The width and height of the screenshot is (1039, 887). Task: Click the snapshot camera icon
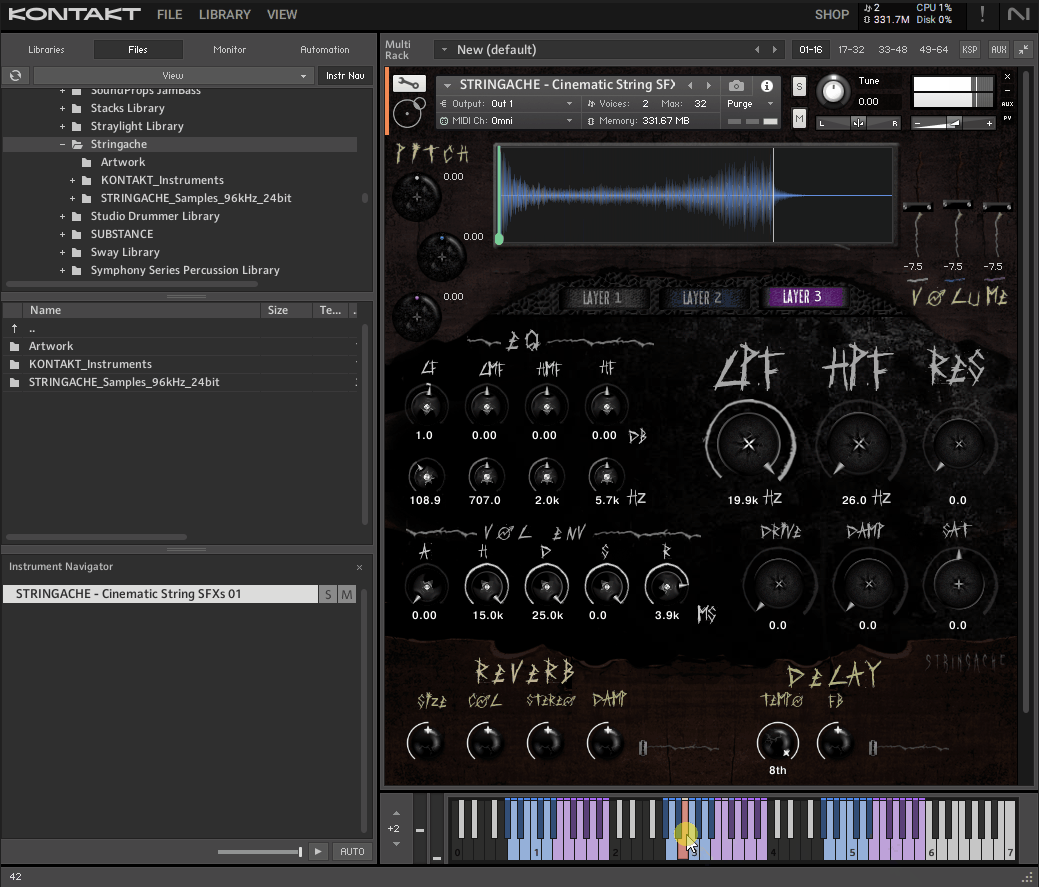(x=737, y=86)
